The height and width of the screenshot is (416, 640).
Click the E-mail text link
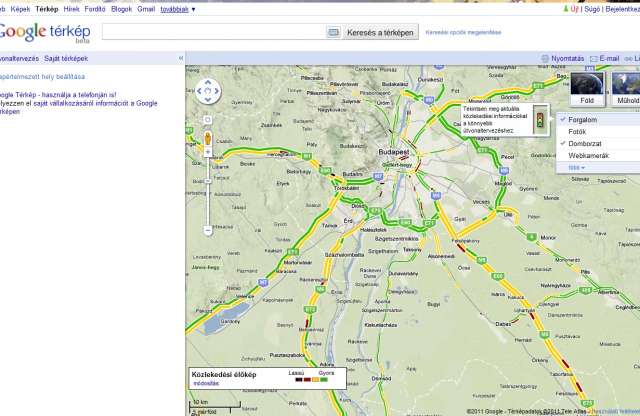pyautogui.click(x=609, y=59)
